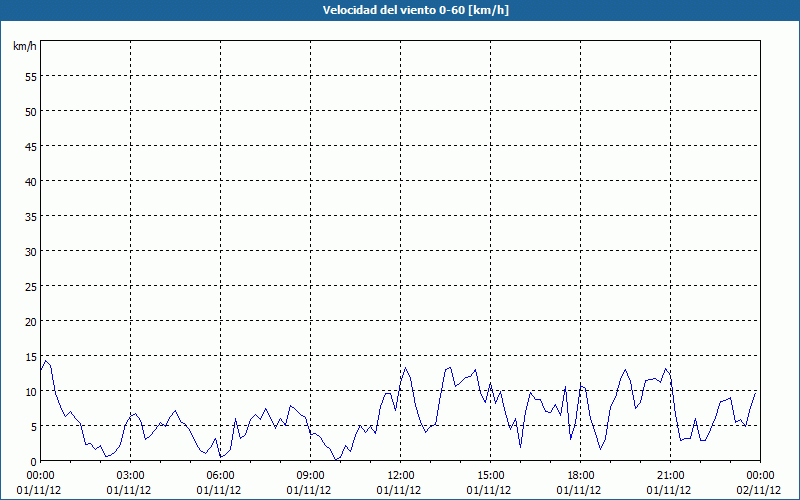Click the 03:00 time label
The height and width of the screenshot is (500, 800).
click(x=131, y=476)
